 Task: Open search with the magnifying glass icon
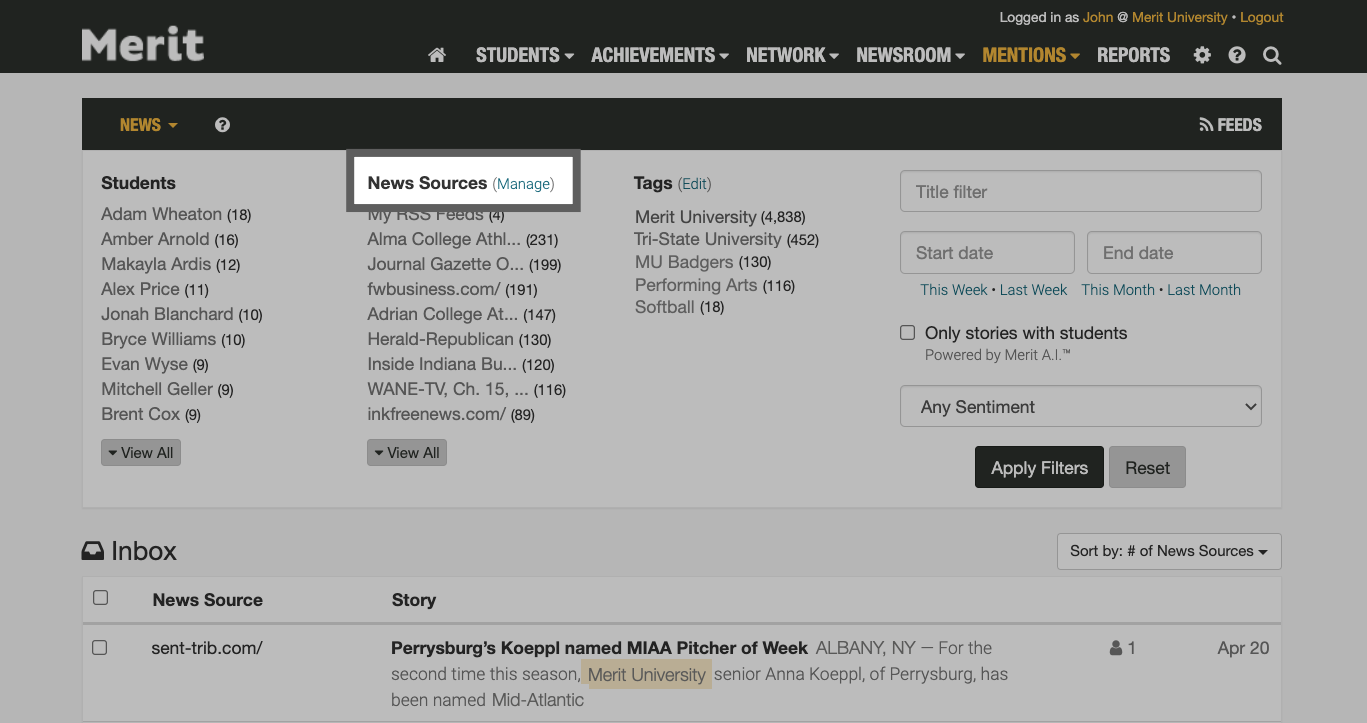point(1271,55)
